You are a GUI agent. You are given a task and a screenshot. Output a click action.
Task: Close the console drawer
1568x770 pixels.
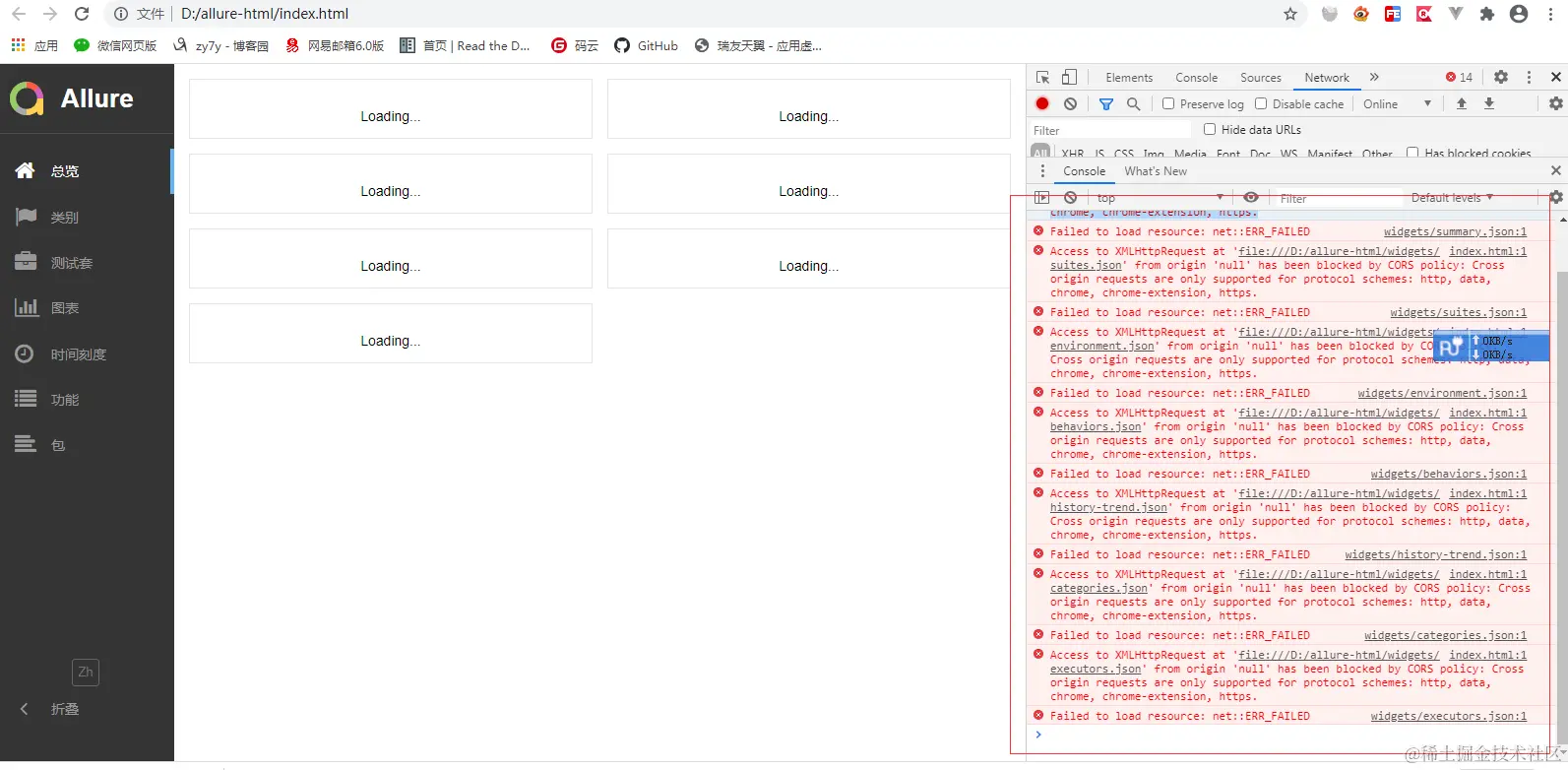pos(1556,171)
